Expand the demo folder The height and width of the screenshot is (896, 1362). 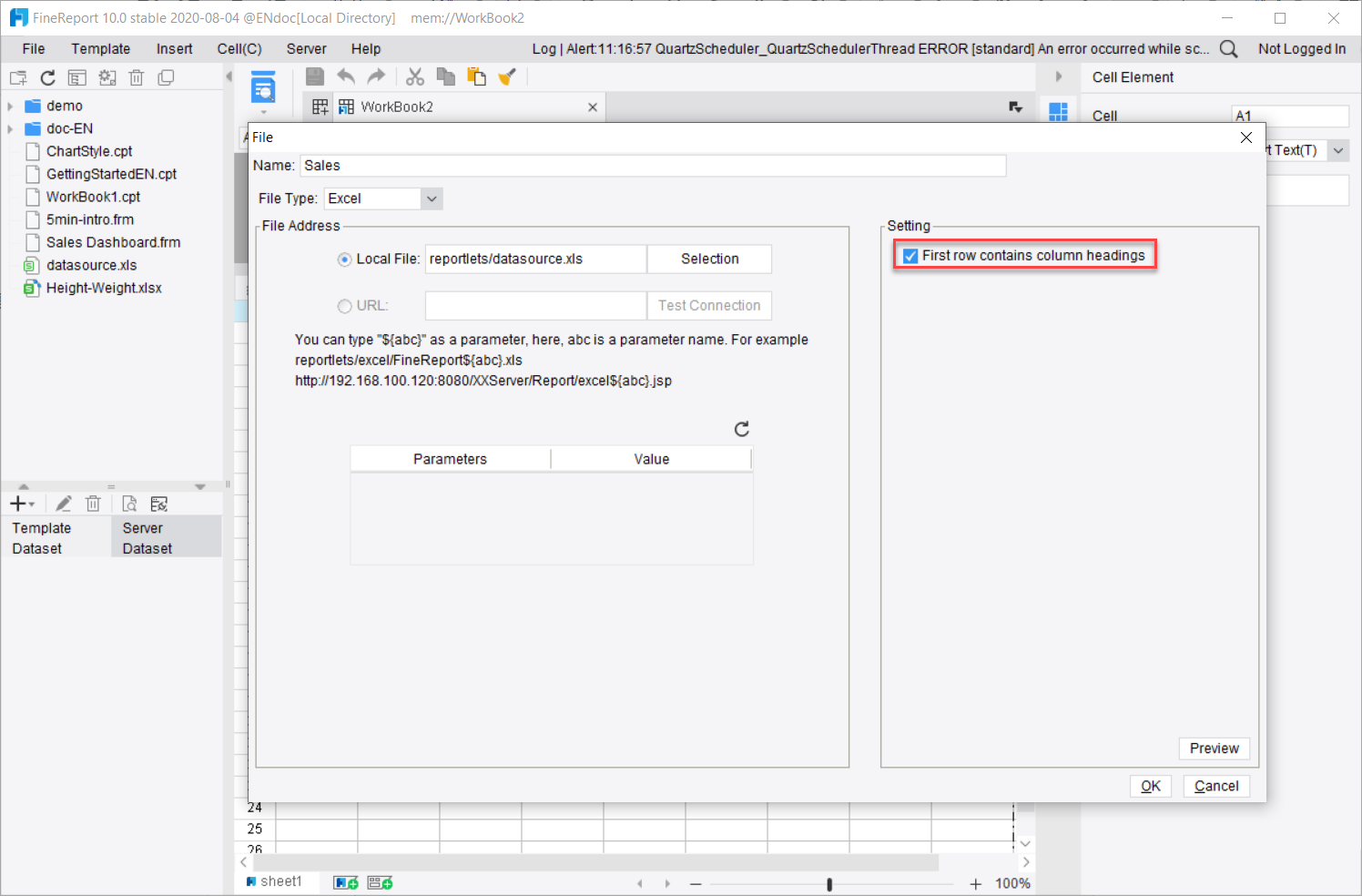pyautogui.click(x=10, y=107)
